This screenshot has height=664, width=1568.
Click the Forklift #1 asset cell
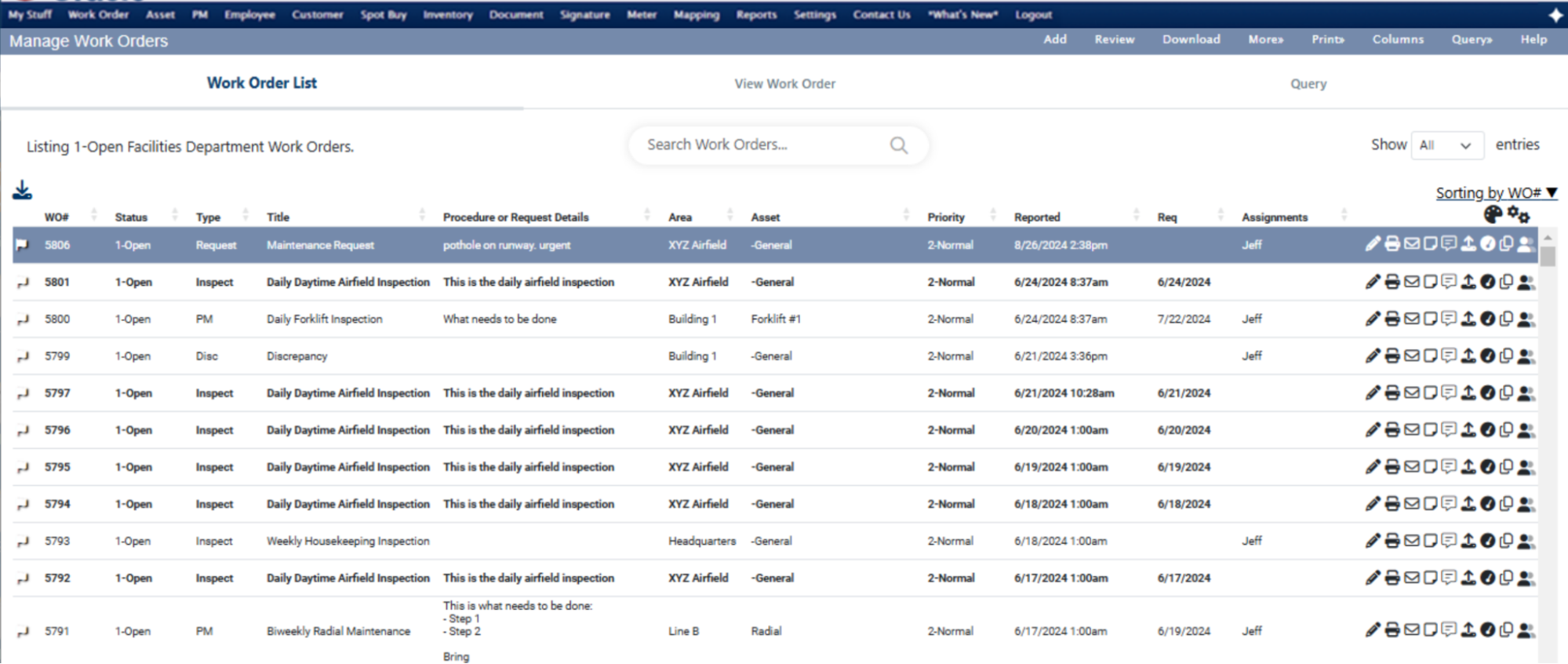pyautogui.click(x=776, y=319)
